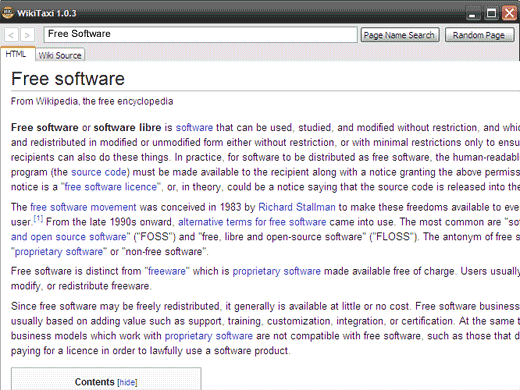
Task: Maximize the WikiTaxi window
Action: click(x=491, y=14)
